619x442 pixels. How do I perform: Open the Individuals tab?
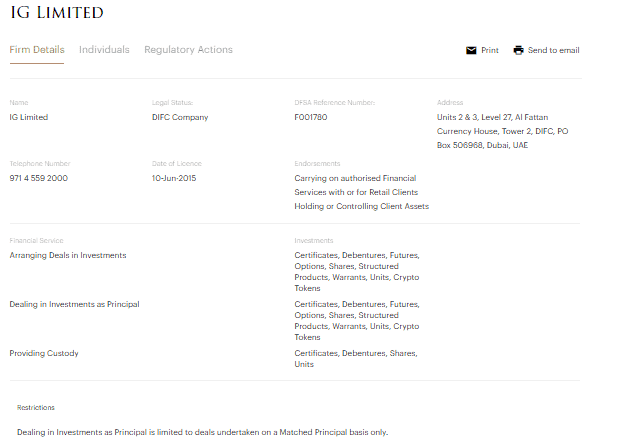104,50
